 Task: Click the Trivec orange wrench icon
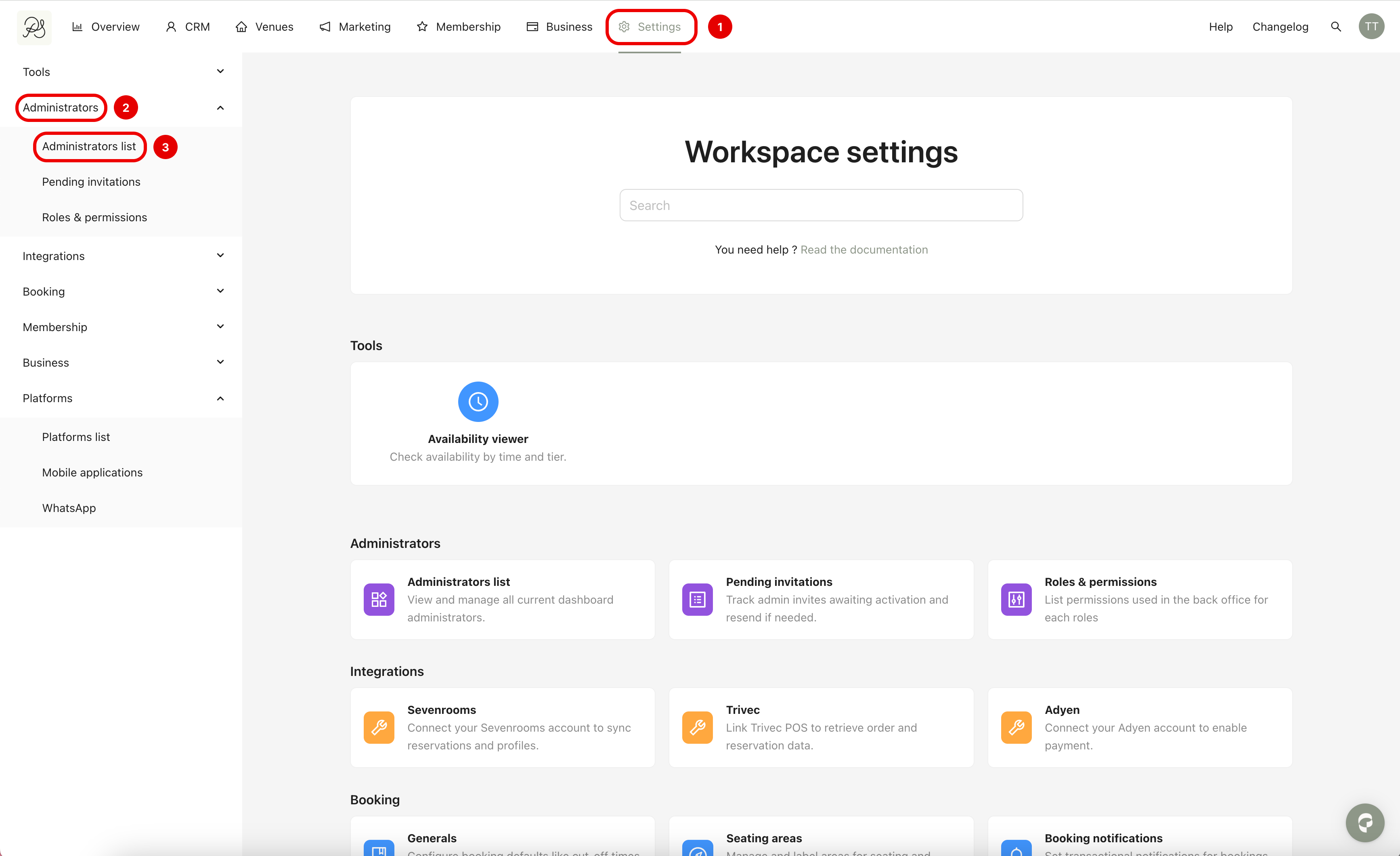pos(697,727)
